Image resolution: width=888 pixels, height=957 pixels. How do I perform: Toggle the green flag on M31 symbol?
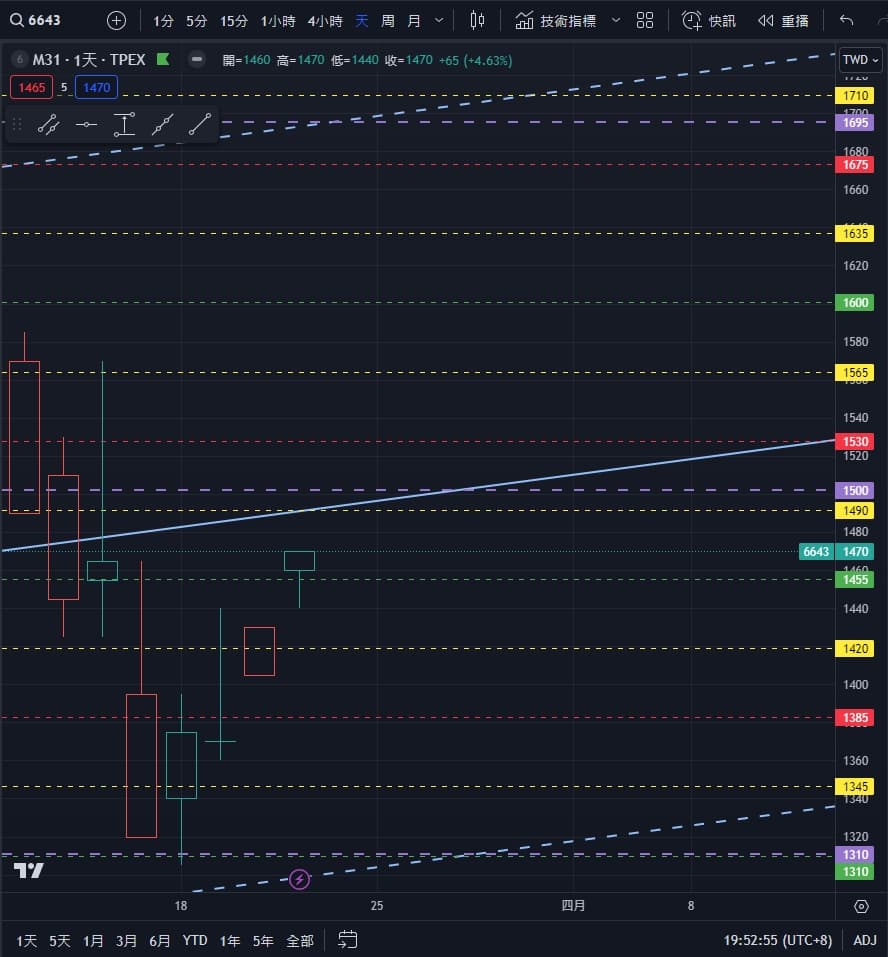click(x=163, y=60)
